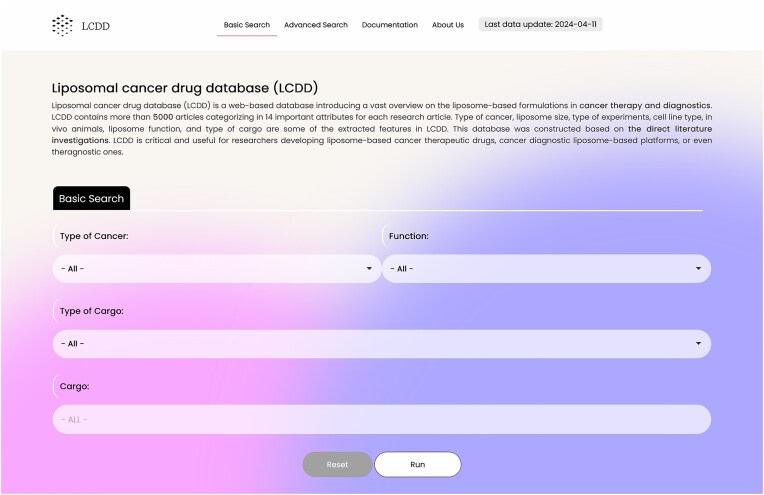The height and width of the screenshot is (495, 764).
Task: Click the Liposomal cancer drug database heading
Action: 185,88
